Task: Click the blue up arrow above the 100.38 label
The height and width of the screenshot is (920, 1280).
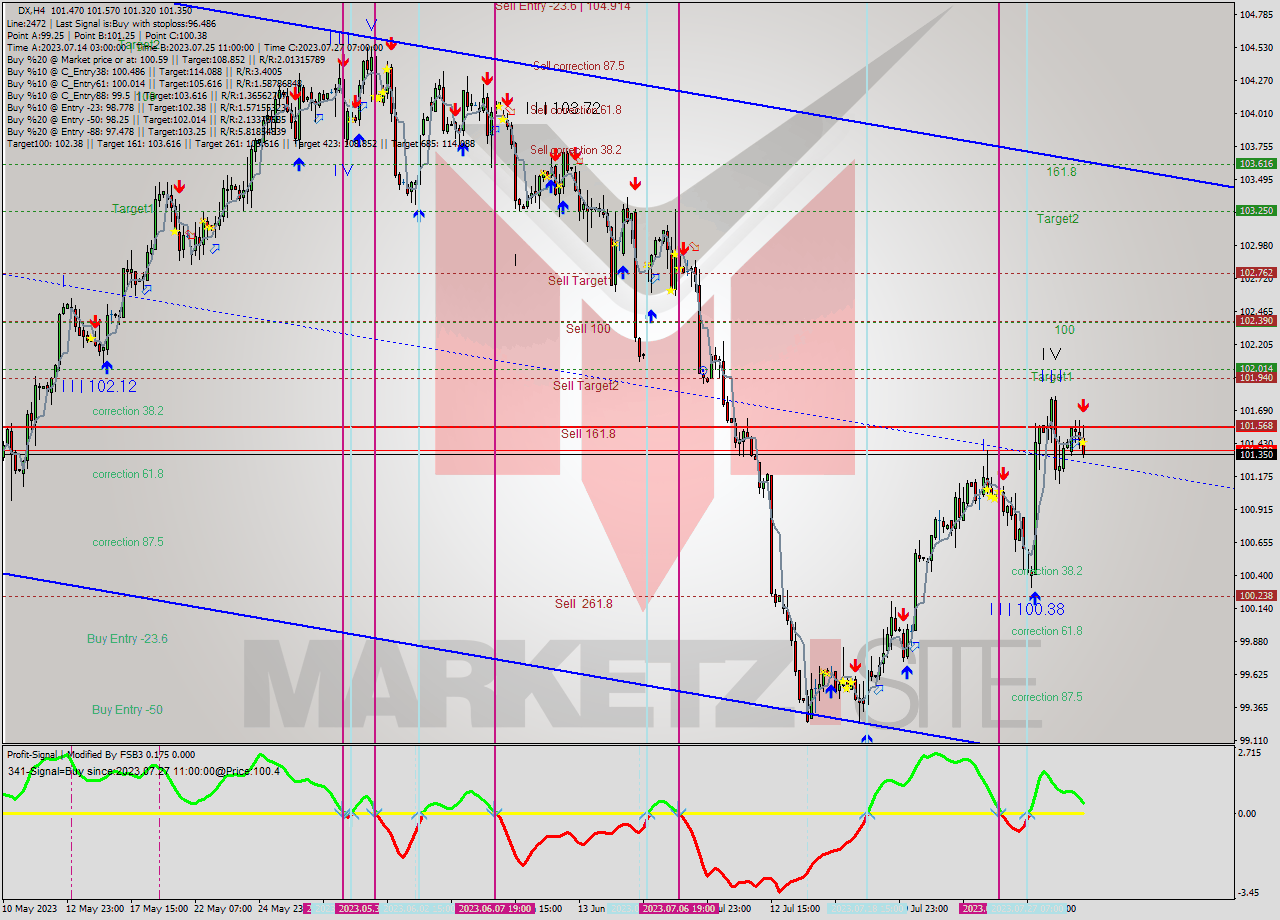Action: point(1034,598)
